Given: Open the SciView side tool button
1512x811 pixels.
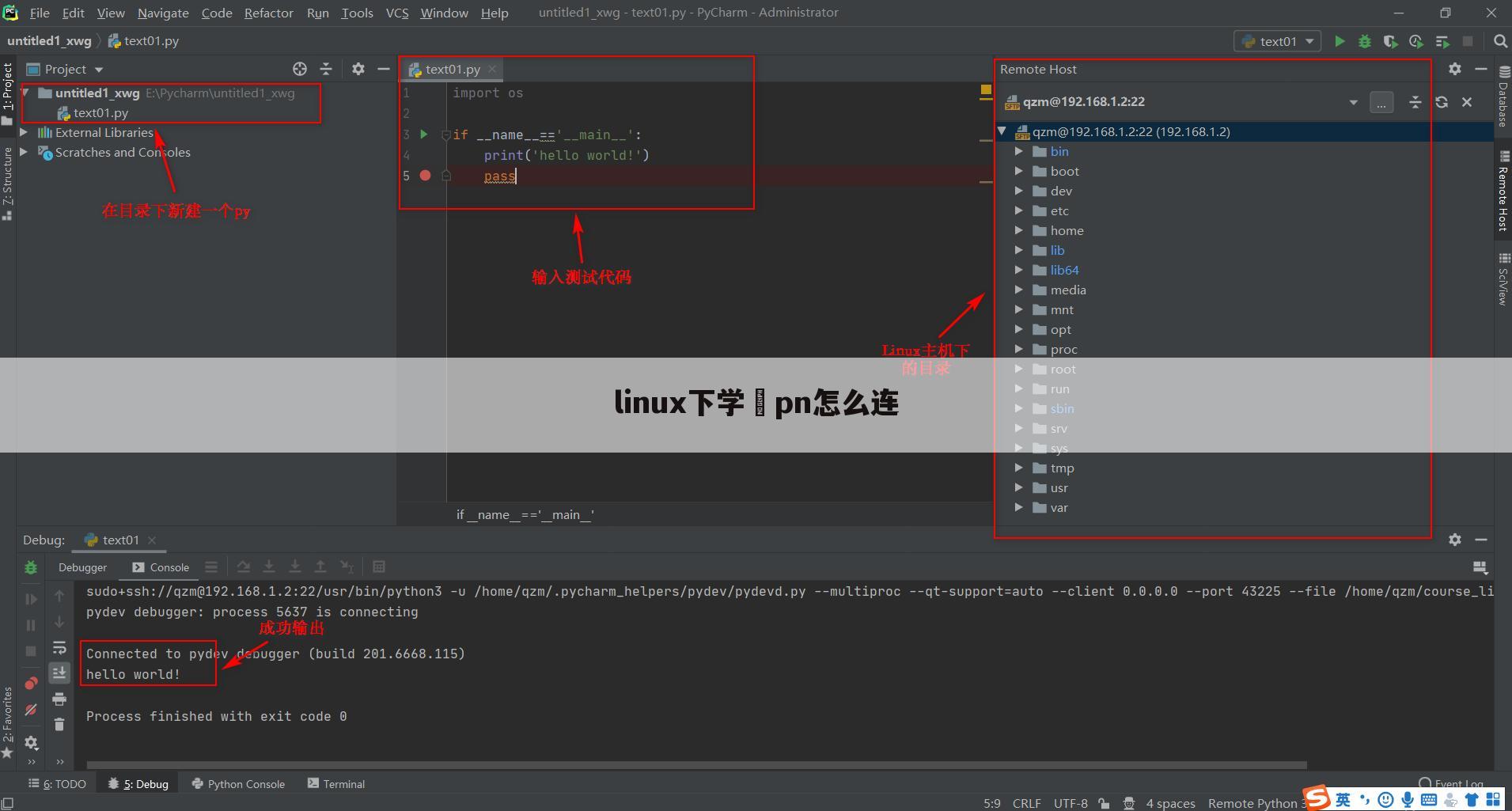Looking at the screenshot, I should point(1503,279).
